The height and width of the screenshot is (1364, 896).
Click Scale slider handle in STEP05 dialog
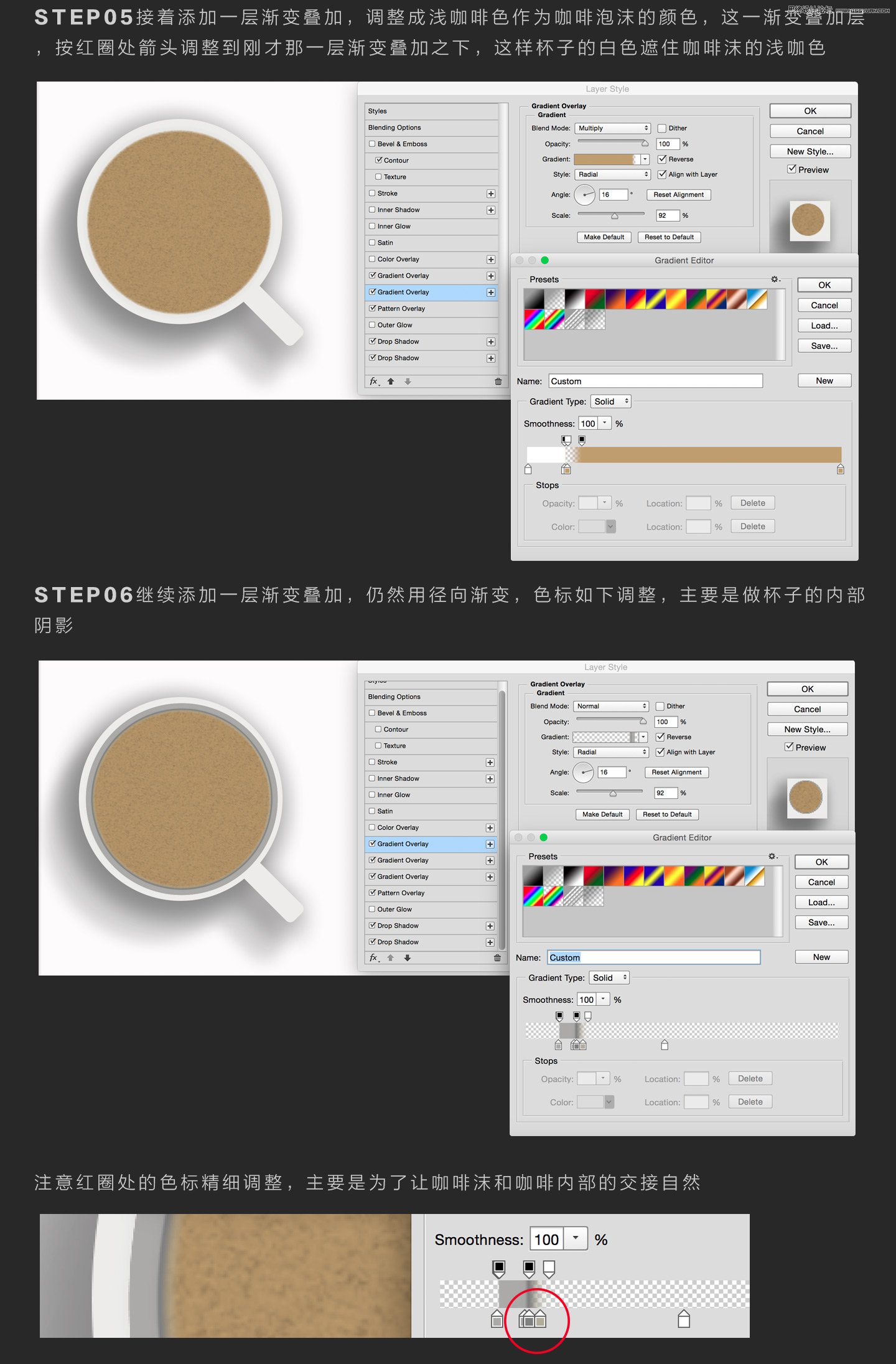pos(615,216)
